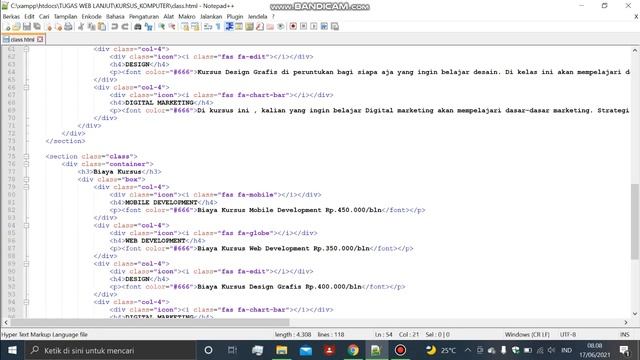This screenshot has height=360, width=640.
Task: Select the class.html document tab
Action: pos(22,40)
